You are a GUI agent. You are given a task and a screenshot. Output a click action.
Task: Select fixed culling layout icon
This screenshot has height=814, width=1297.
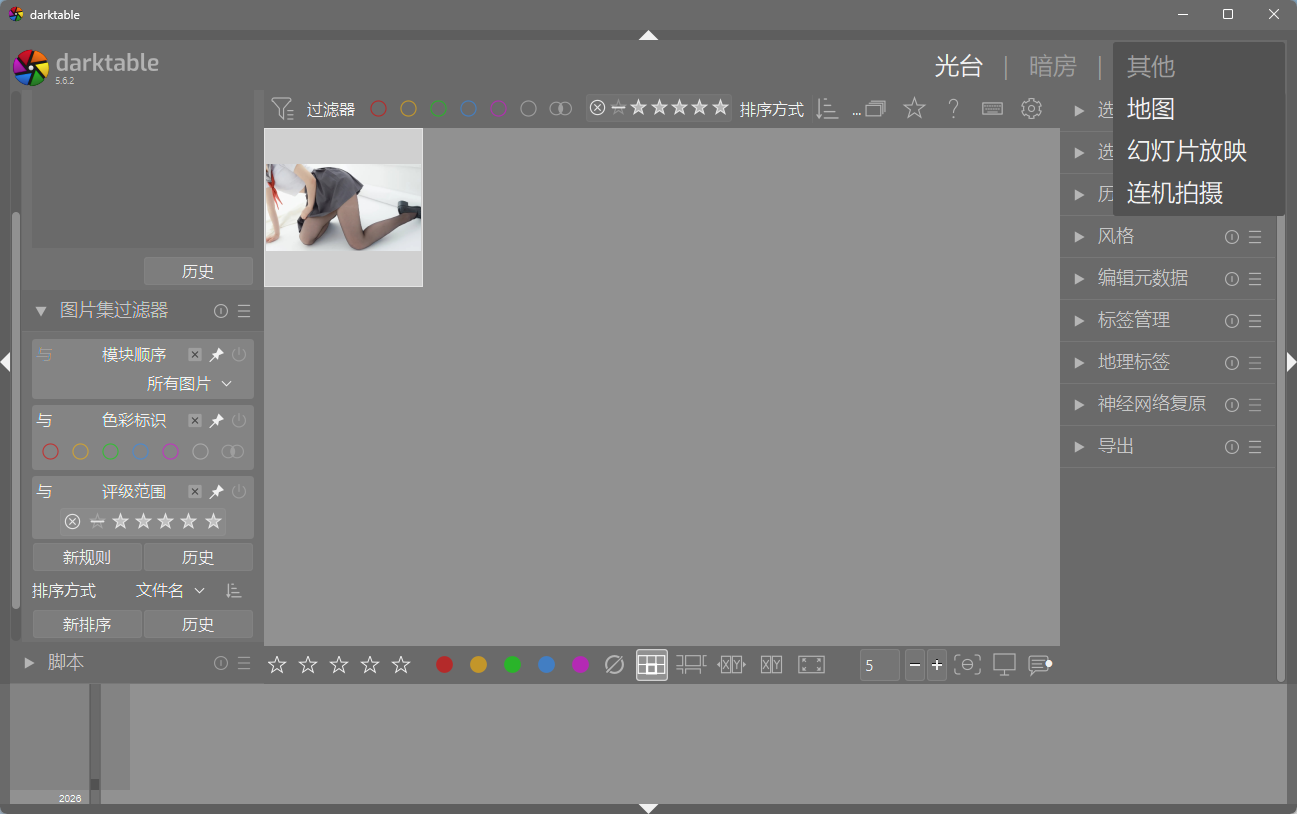tap(732, 665)
